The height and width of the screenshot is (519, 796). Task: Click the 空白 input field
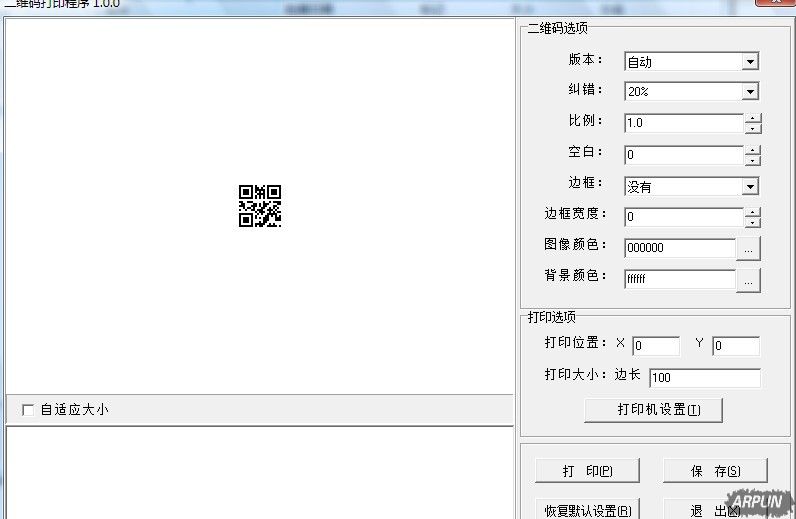coord(684,154)
